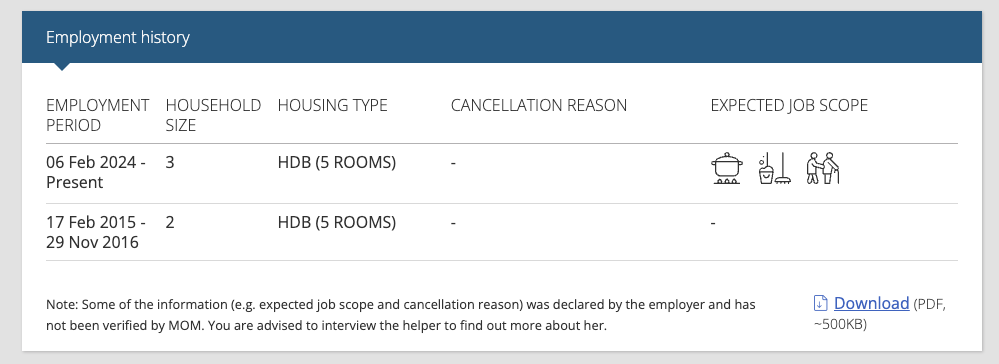999x364 pixels.
Task: Click the job scope dash in the 2015 row
Action: pyautogui.click(x=714, y=223)
